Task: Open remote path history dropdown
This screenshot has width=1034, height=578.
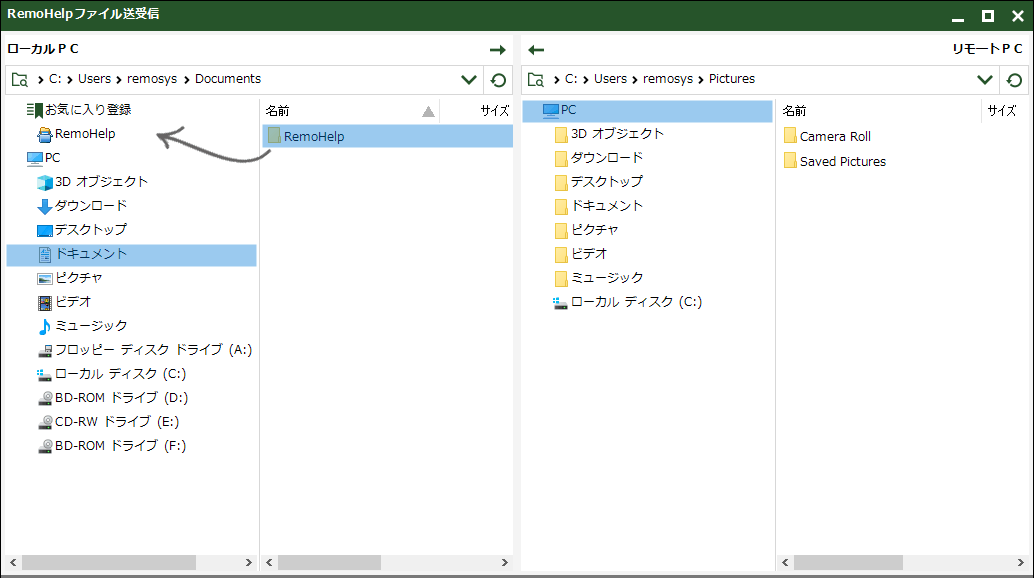Action: point(985,80)
